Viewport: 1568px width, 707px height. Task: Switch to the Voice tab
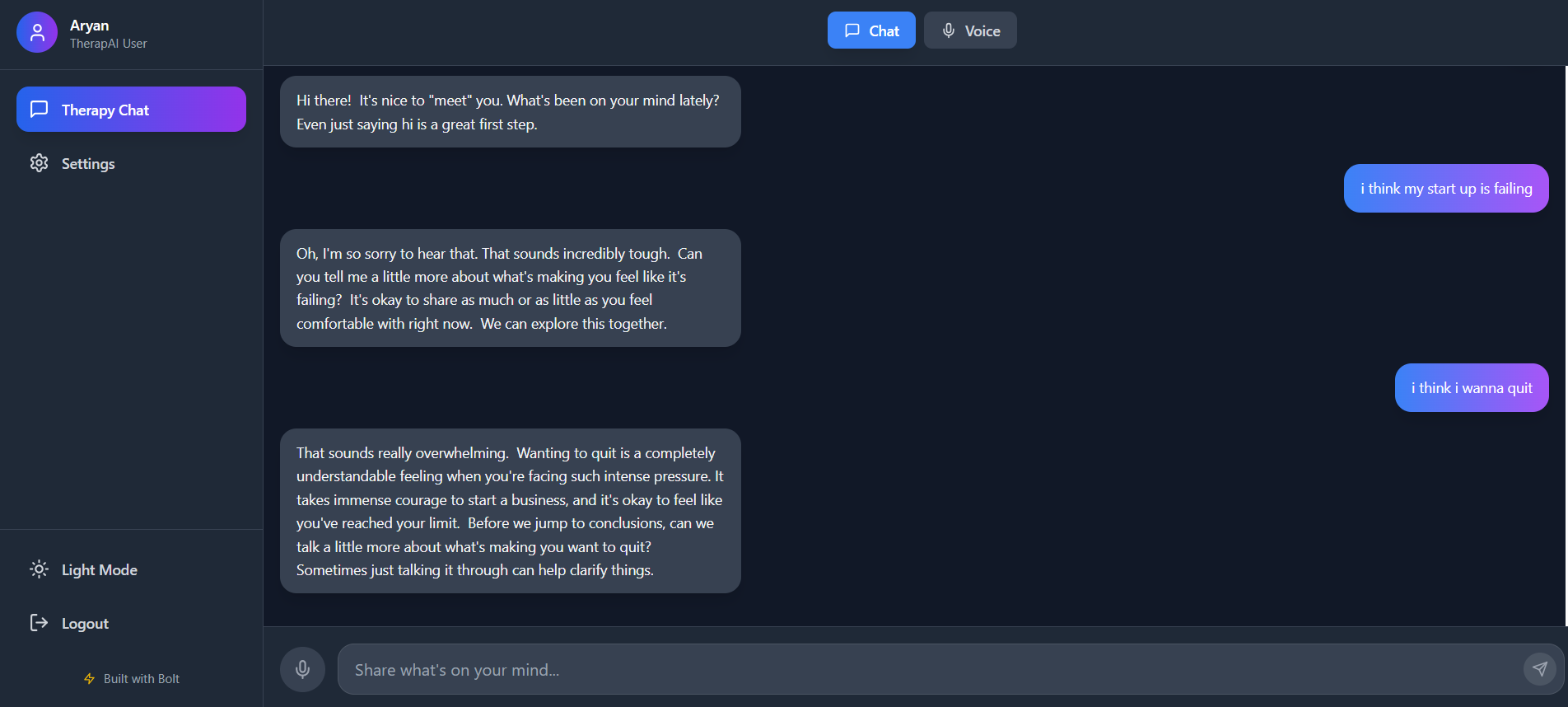[x=970, y=30]
